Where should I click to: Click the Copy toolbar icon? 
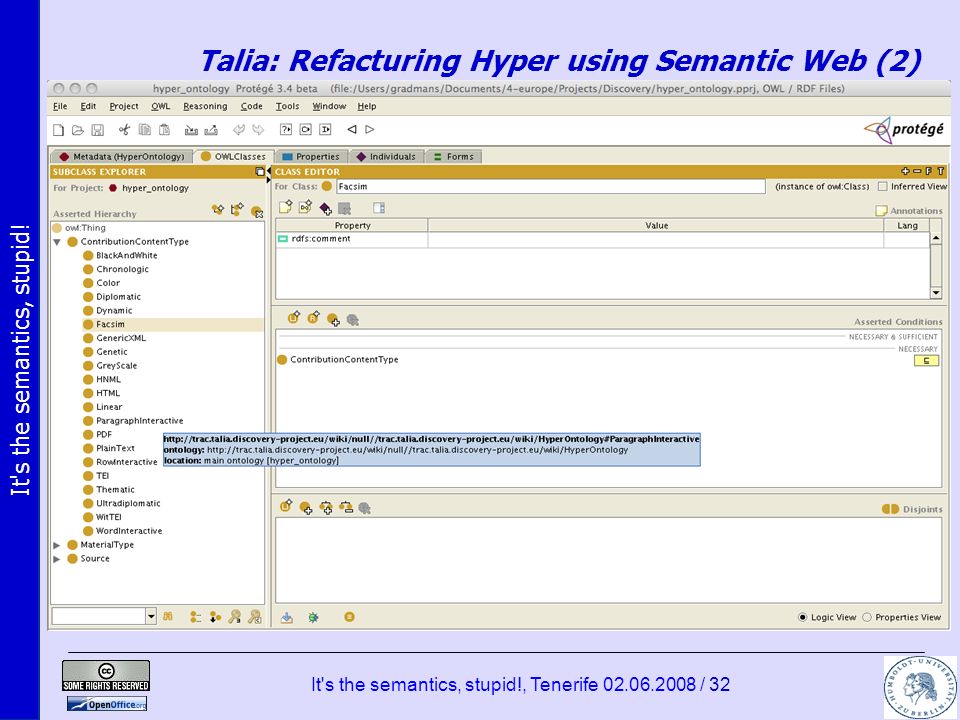tap(144, 130)
